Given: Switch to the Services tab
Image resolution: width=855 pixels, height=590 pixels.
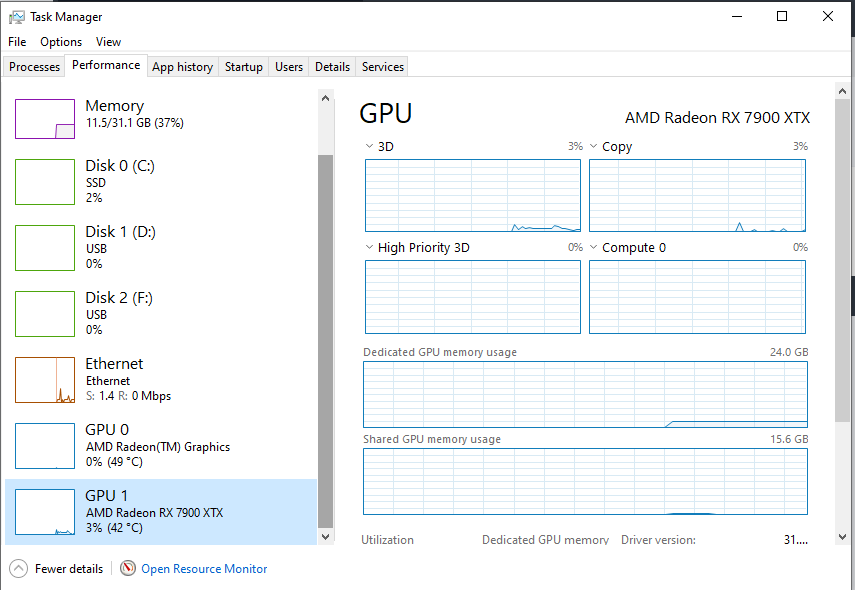Looking at the screenshot, I should point(383,67).
